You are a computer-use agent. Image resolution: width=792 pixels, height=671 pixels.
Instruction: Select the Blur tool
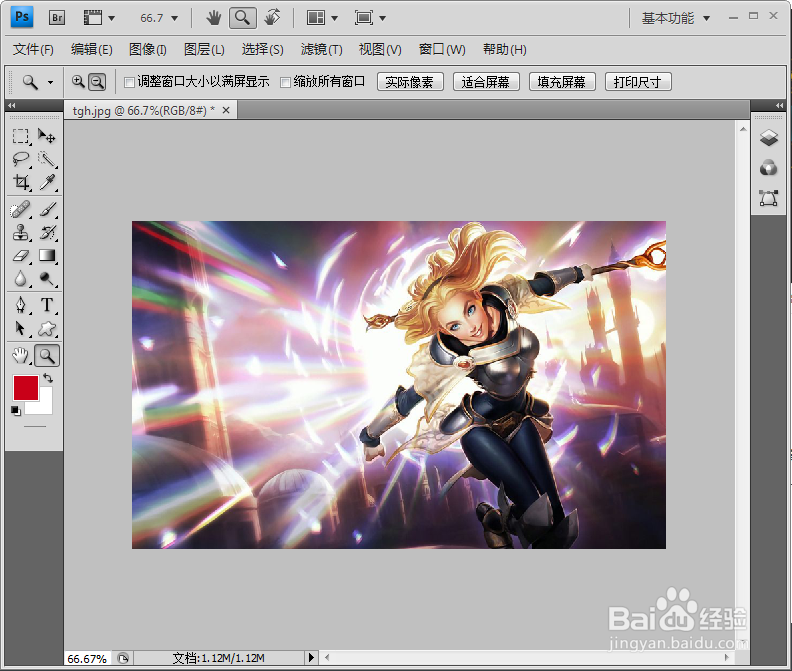21,278
